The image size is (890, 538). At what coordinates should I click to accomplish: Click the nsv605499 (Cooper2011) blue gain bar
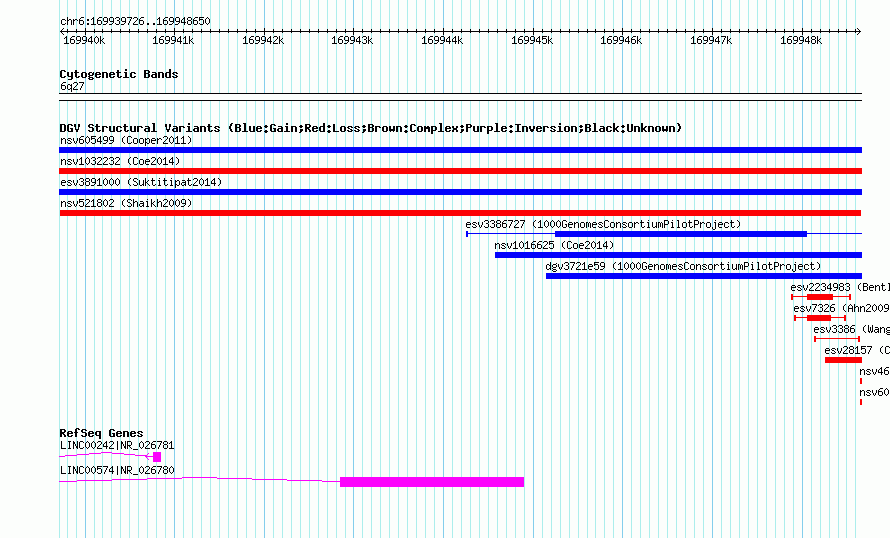click(460, 150)
